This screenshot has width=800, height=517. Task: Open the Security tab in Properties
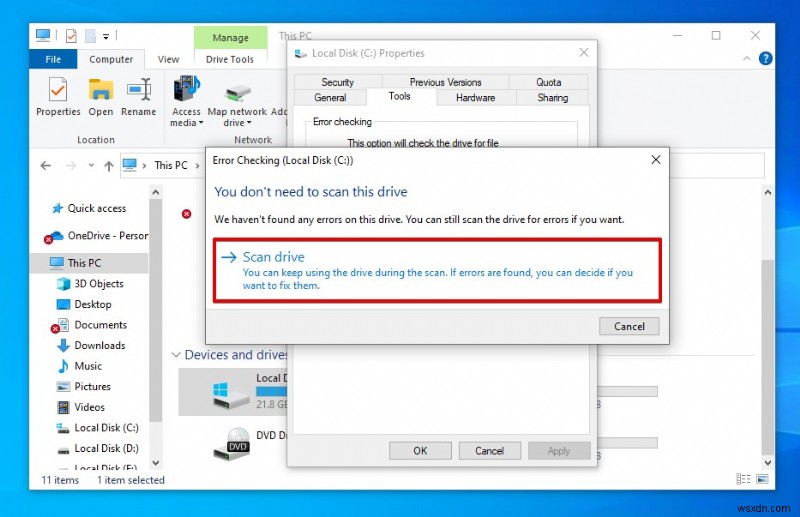click(x=337, y=82)
